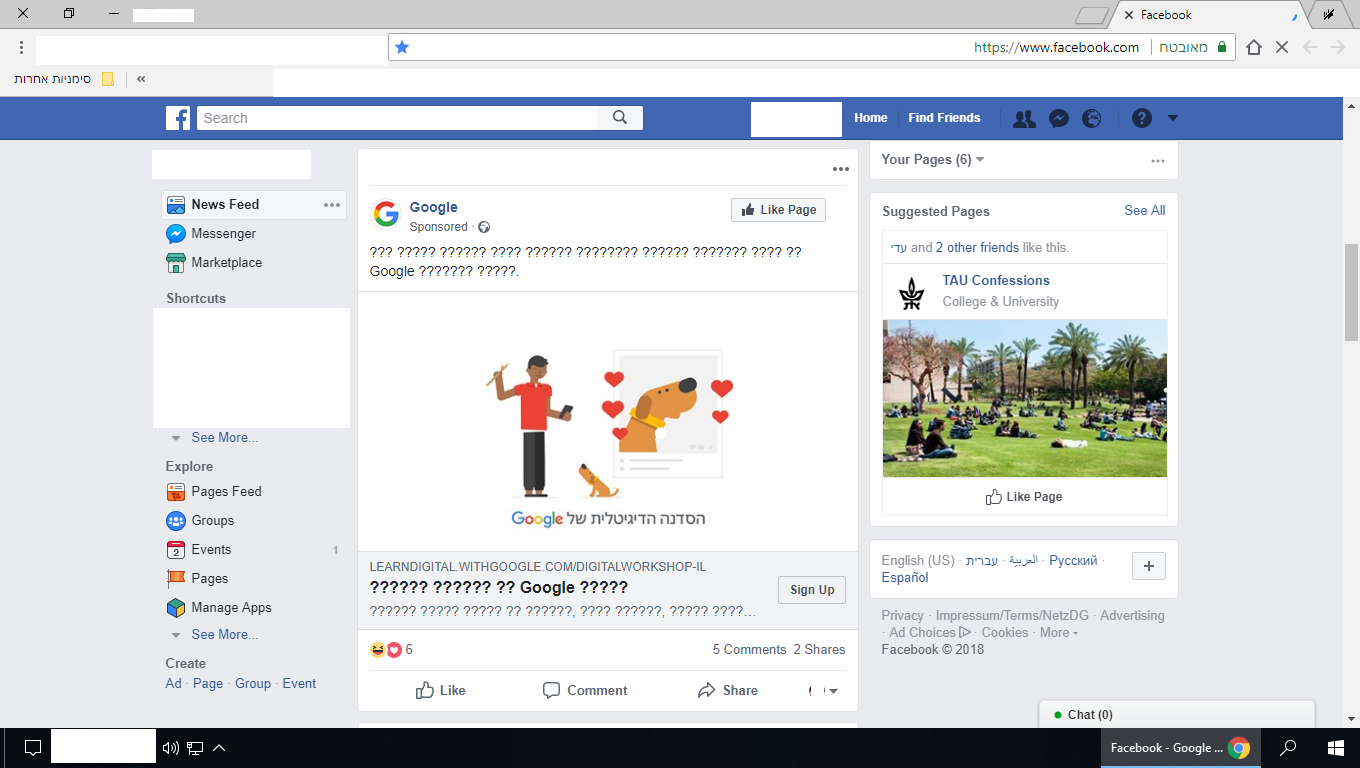Open Pages Feed in Explore

click(x=214, y=491)
